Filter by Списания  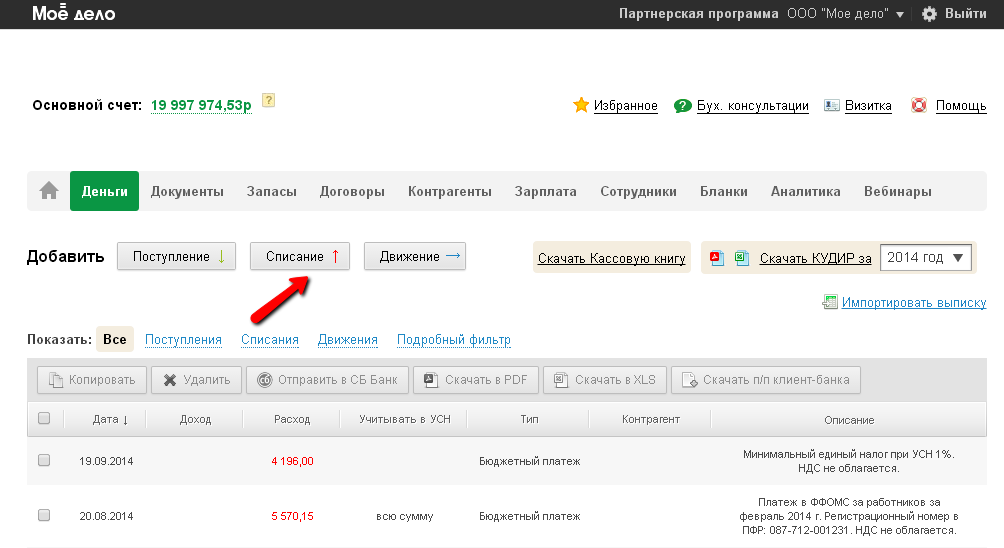tap(270, 340)
